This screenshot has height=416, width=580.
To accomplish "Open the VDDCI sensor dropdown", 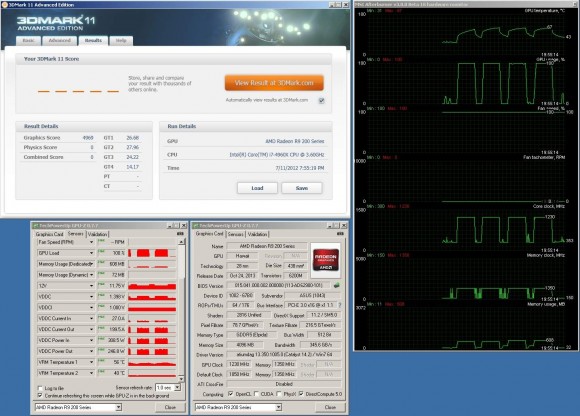I will [x=91, y=308].
